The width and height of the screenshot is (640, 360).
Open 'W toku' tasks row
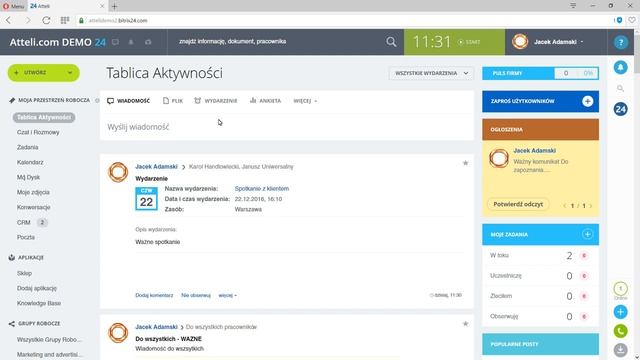click(540, 256)
